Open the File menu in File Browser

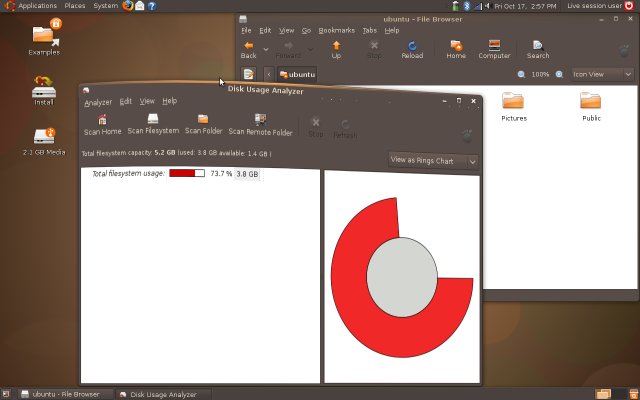pyautogui.click(x=246, y=31)
